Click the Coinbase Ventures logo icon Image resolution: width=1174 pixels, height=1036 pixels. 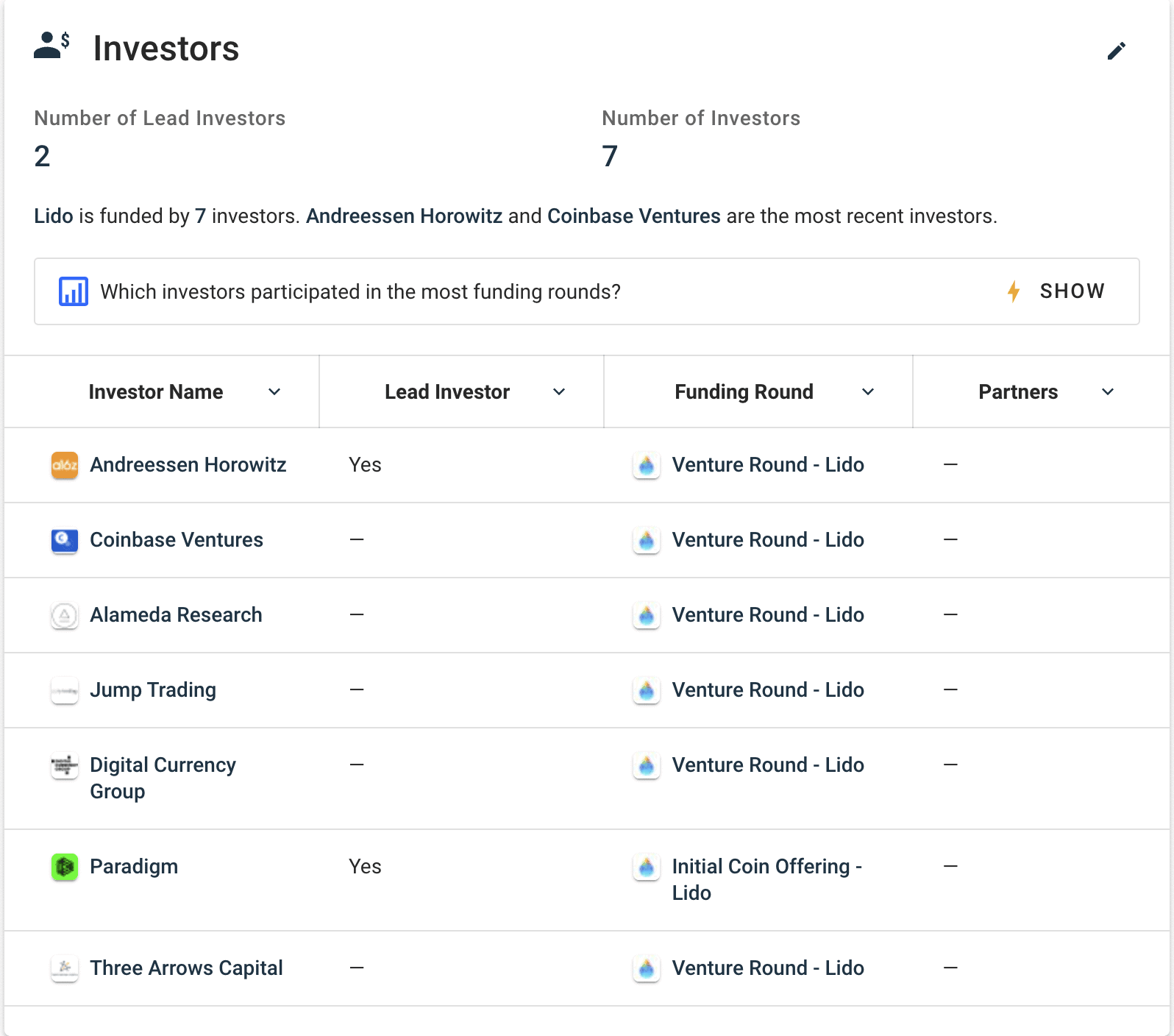point(65,540)
